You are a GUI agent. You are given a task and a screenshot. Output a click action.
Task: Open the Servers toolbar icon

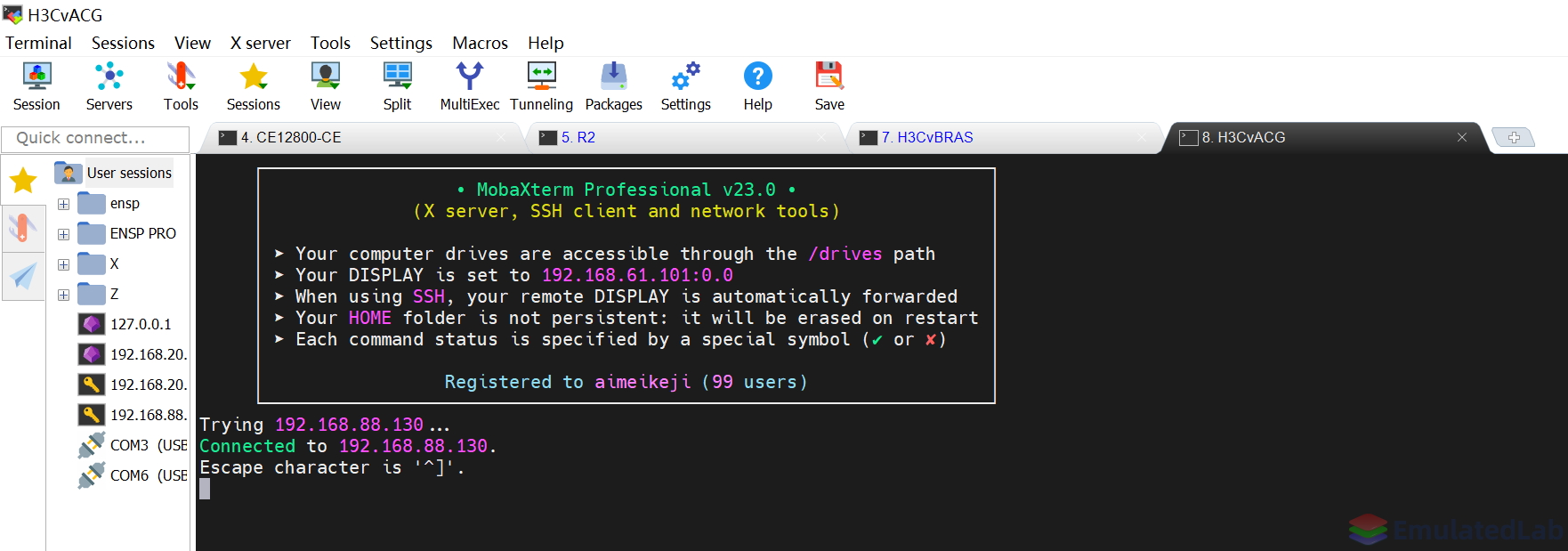tap(109, 86)
